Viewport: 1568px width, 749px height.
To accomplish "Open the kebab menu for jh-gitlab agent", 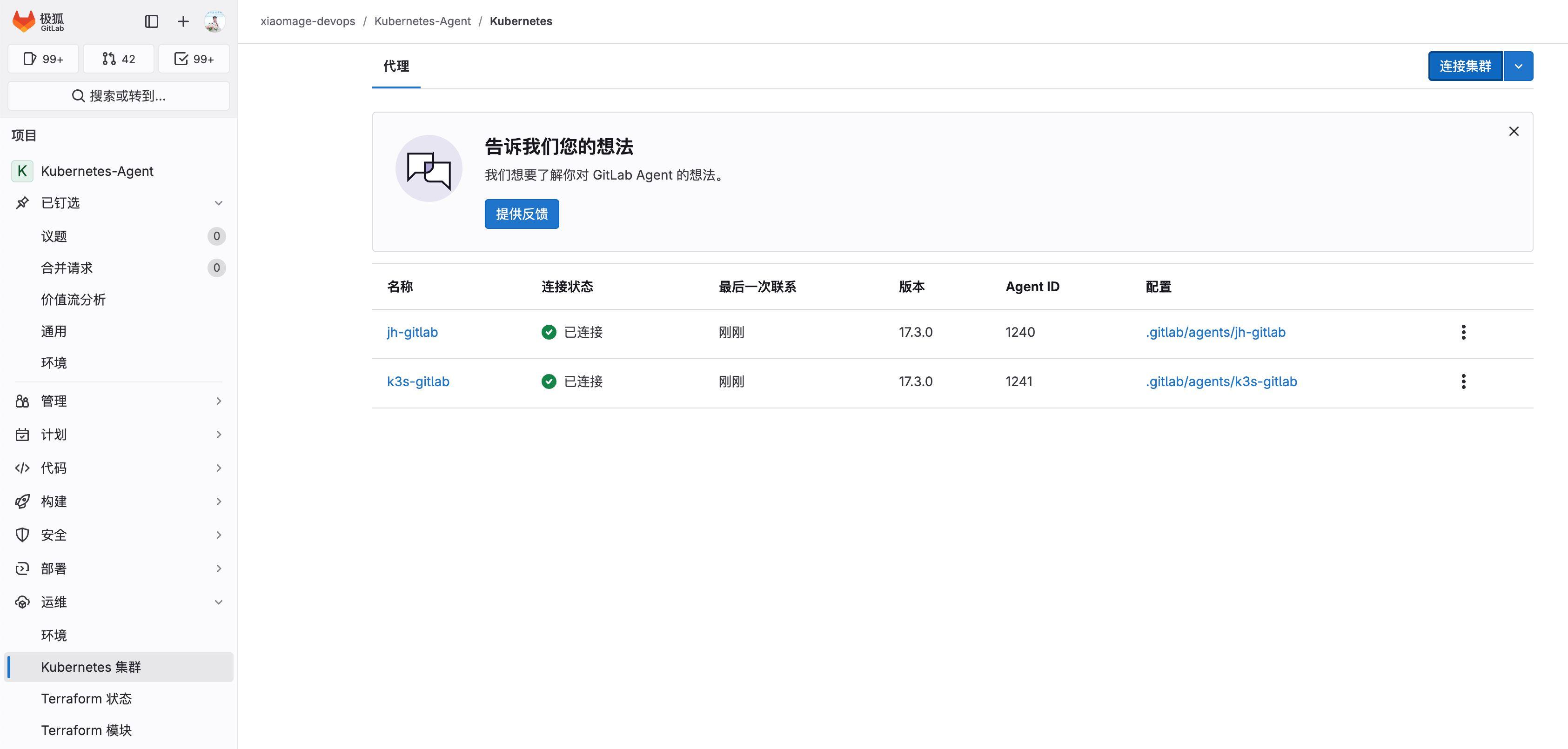I will tap(1463, 332).
